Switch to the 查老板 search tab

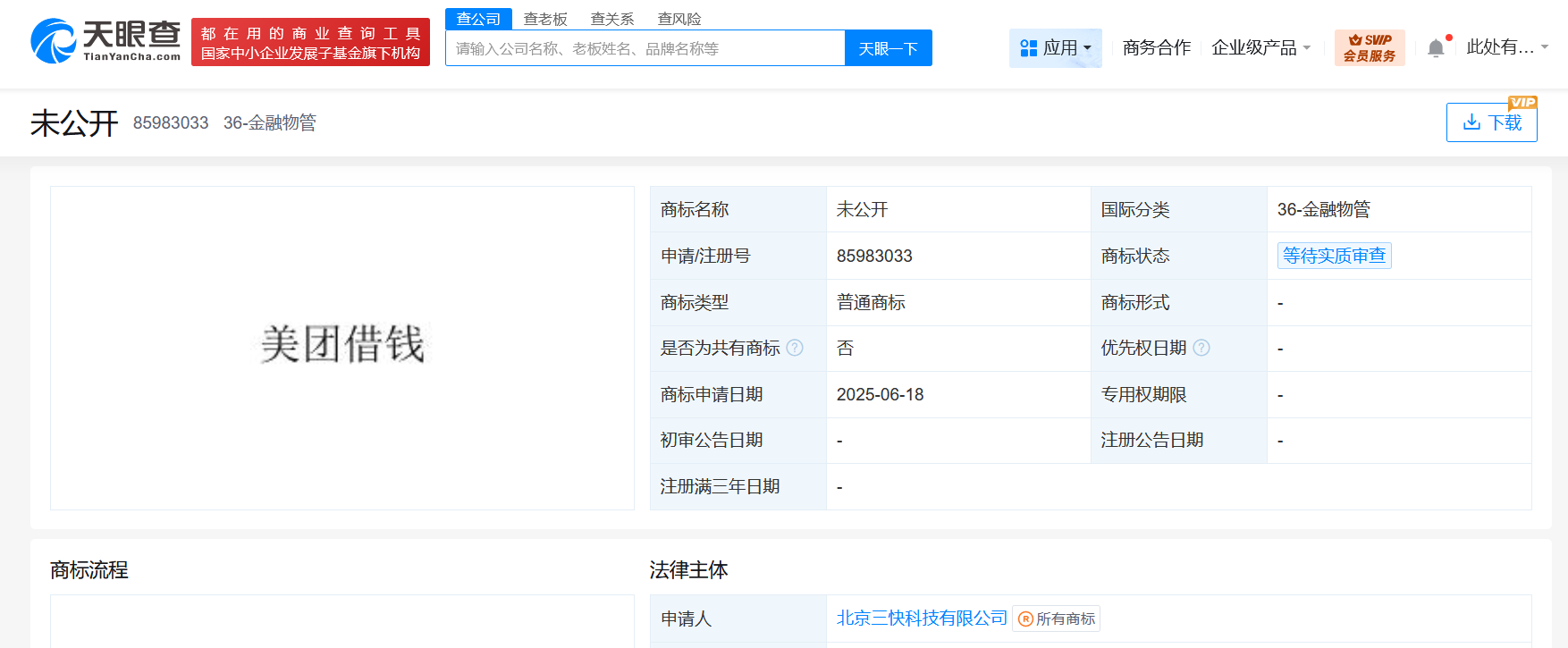click(x=545, y=19)
